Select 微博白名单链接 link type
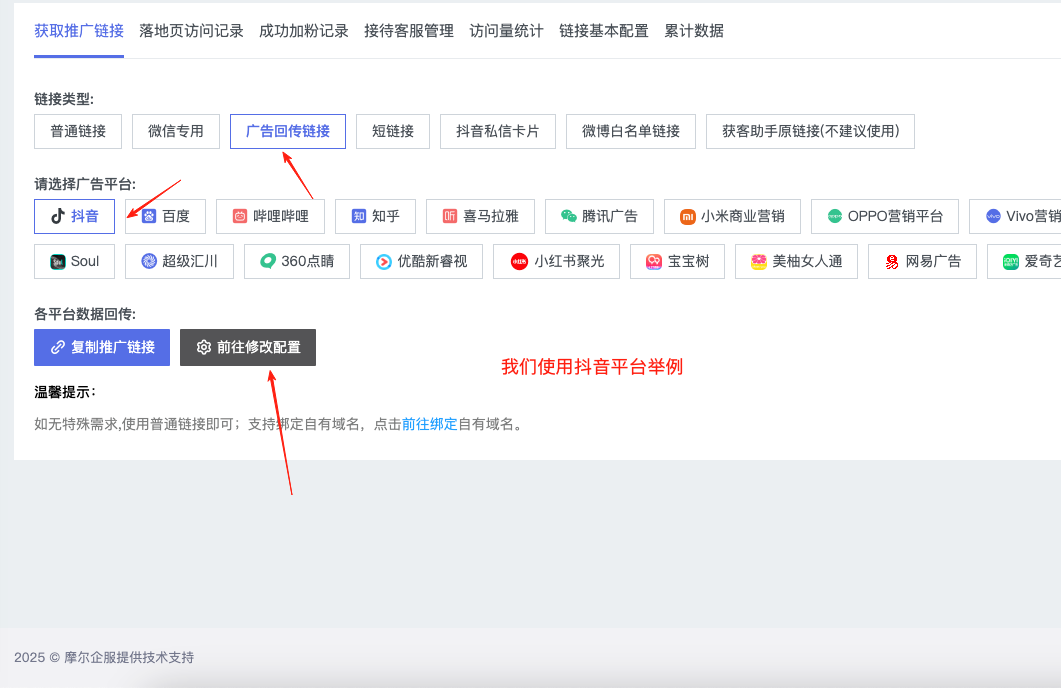 coord(631,131)
